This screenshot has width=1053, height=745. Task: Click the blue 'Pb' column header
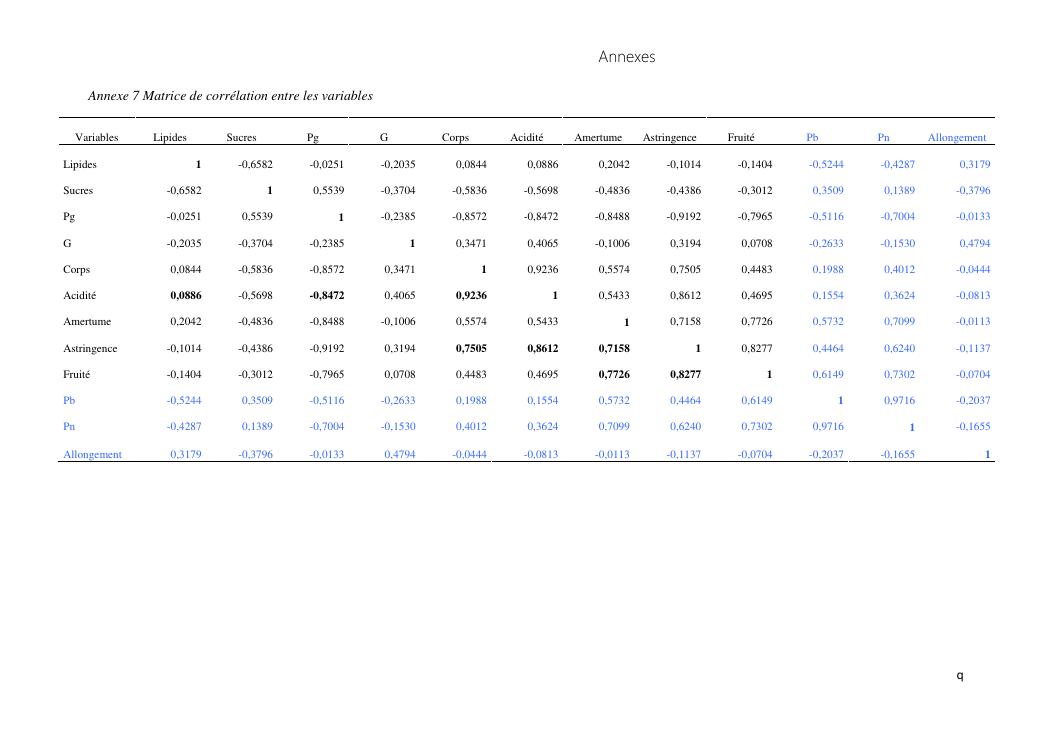tap(812, 138)
